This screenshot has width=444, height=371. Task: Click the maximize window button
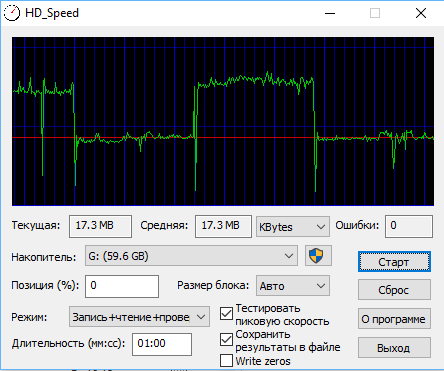[375, 13]
